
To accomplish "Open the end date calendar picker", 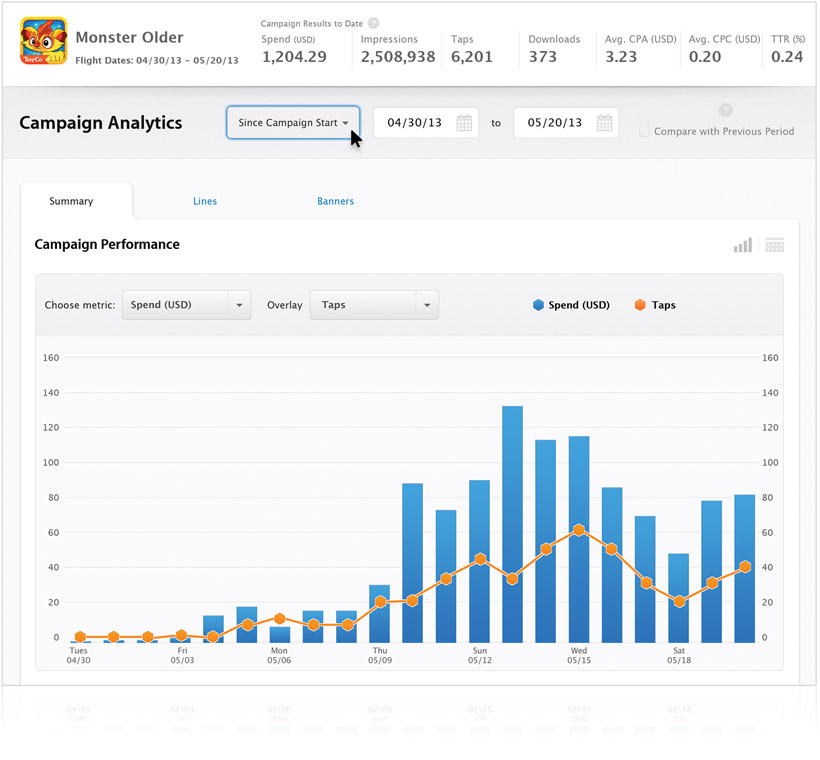I will tap(604, 123).
